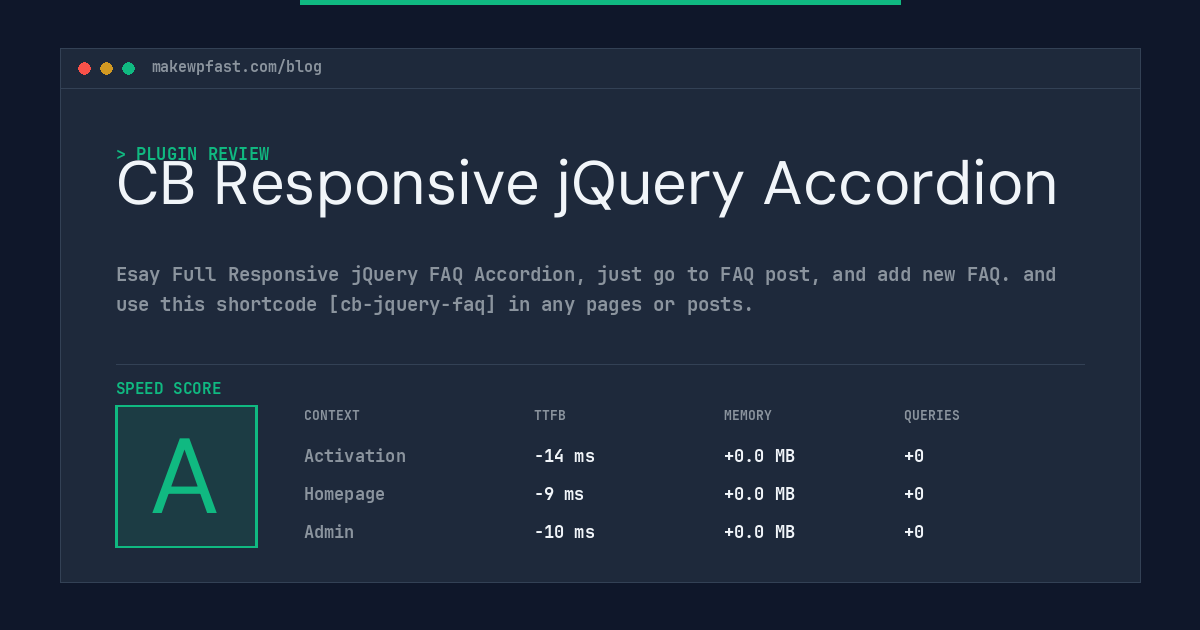Click the CONTEXT column header
The image size is (1200, 630).
click(332, 415)
